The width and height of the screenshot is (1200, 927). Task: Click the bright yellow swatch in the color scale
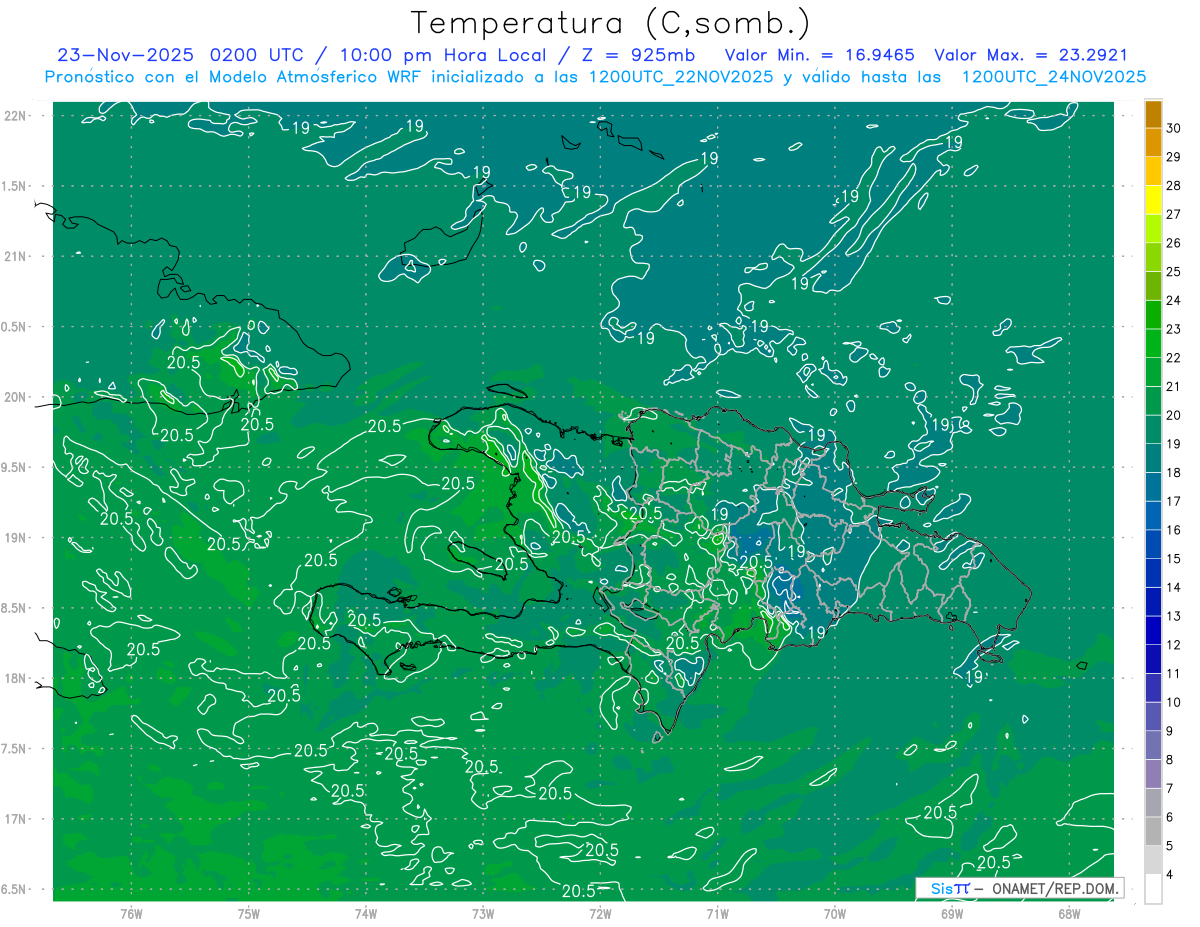(x=1153, y=200)
